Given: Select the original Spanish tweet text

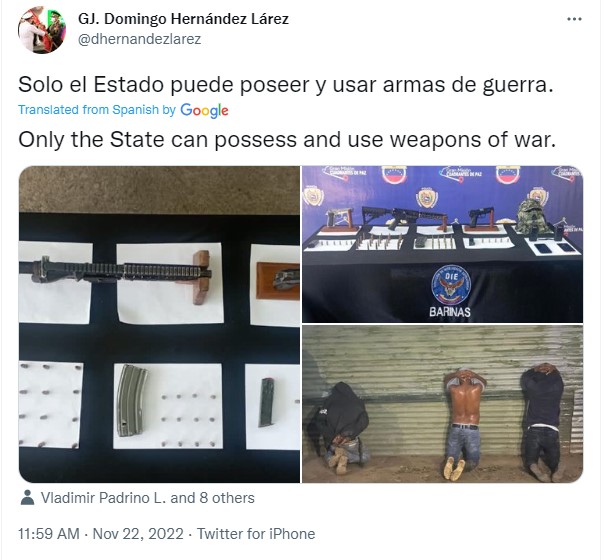Looking at the screenshot, I should point(286,84).
